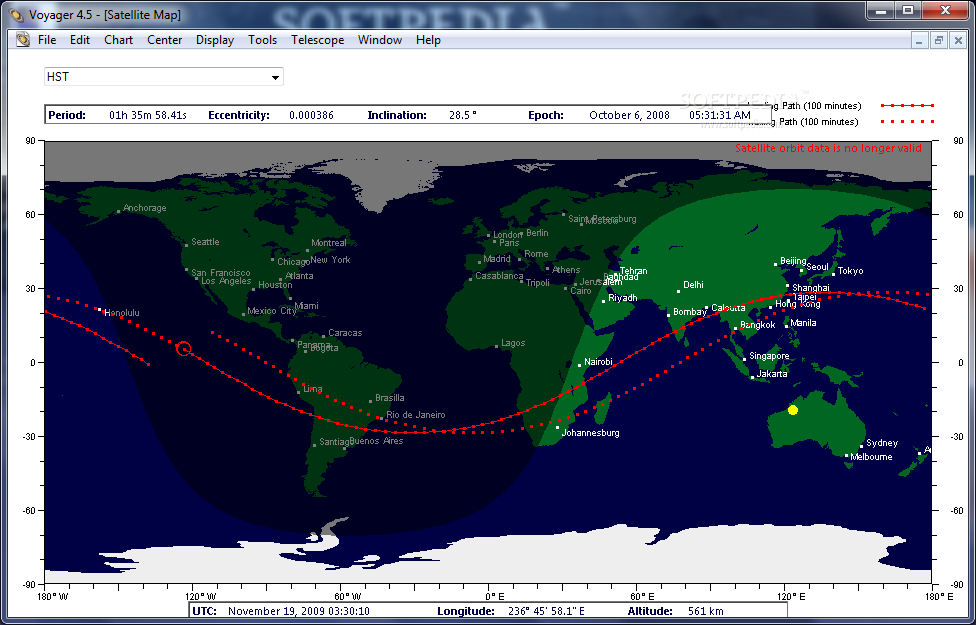The image size is (976, 625).
Task: Click the Bangkok city label
Action: coord(758,325)
